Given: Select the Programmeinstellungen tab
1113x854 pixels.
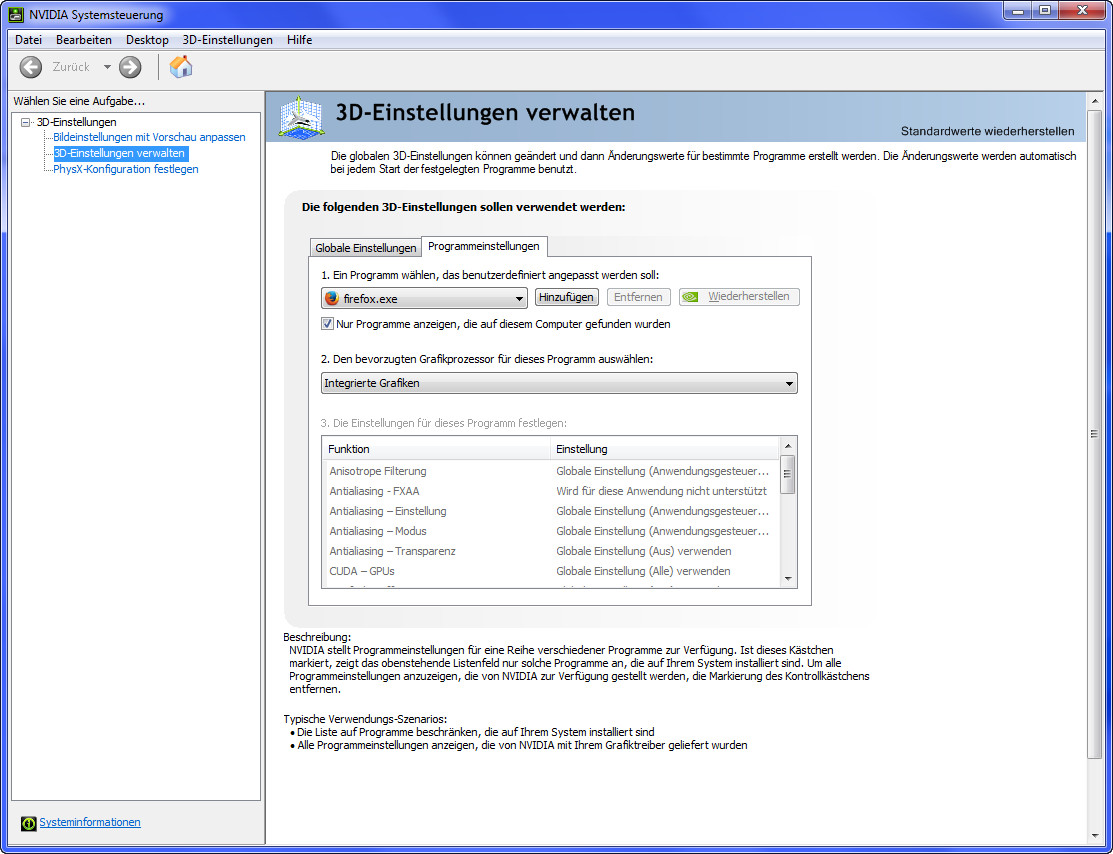Looking at the screenshot, I should point(484,246).
